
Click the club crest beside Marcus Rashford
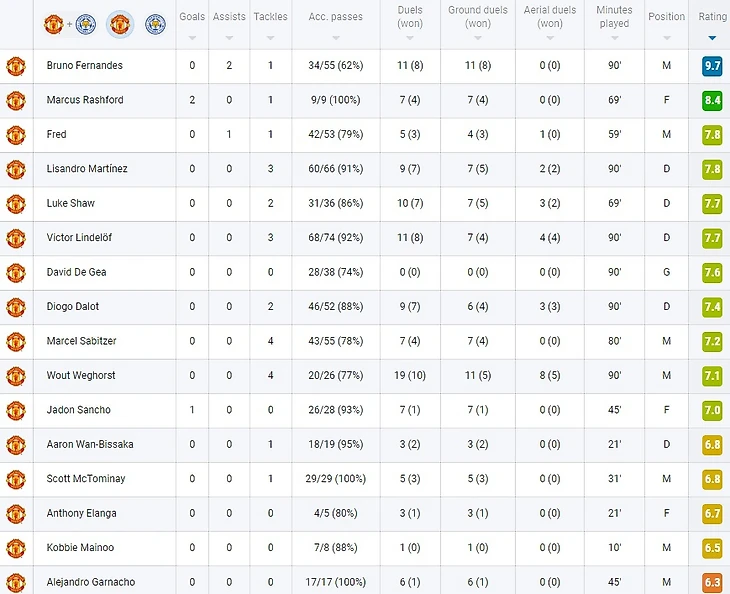[x=16, y=101]
